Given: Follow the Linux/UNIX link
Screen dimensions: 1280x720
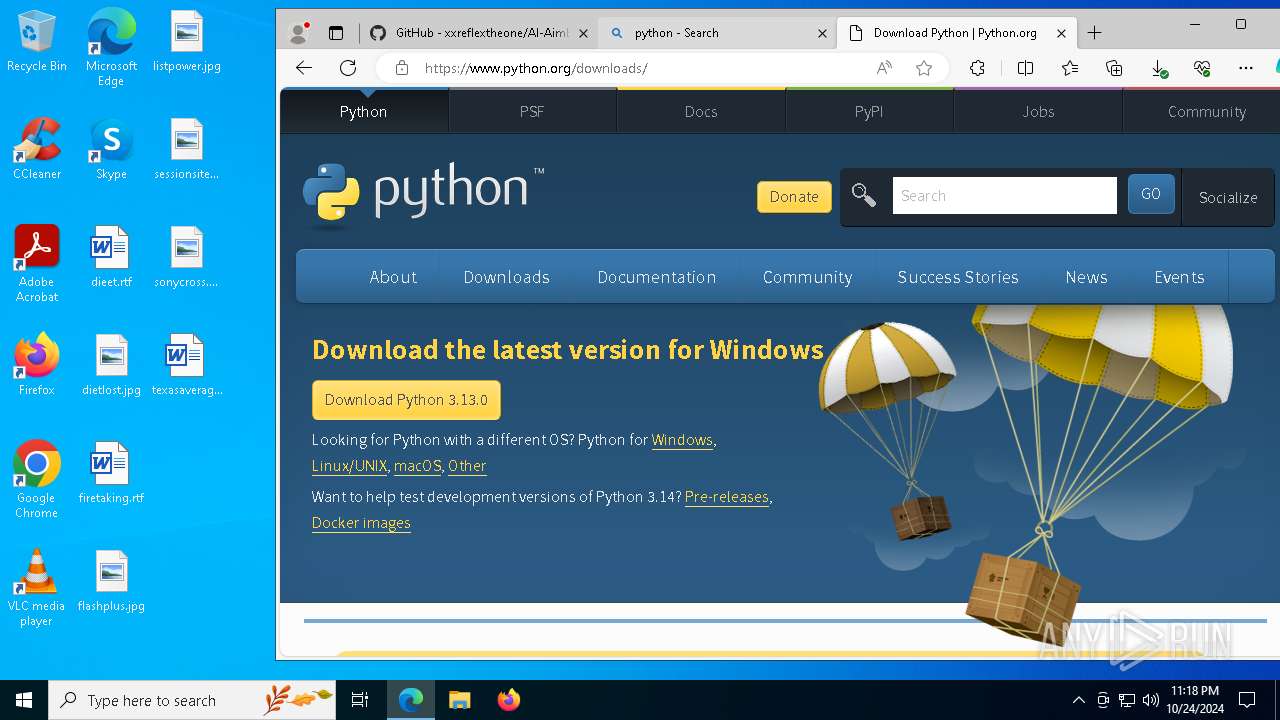Looking at the screenshot, I should pos(349,466).
